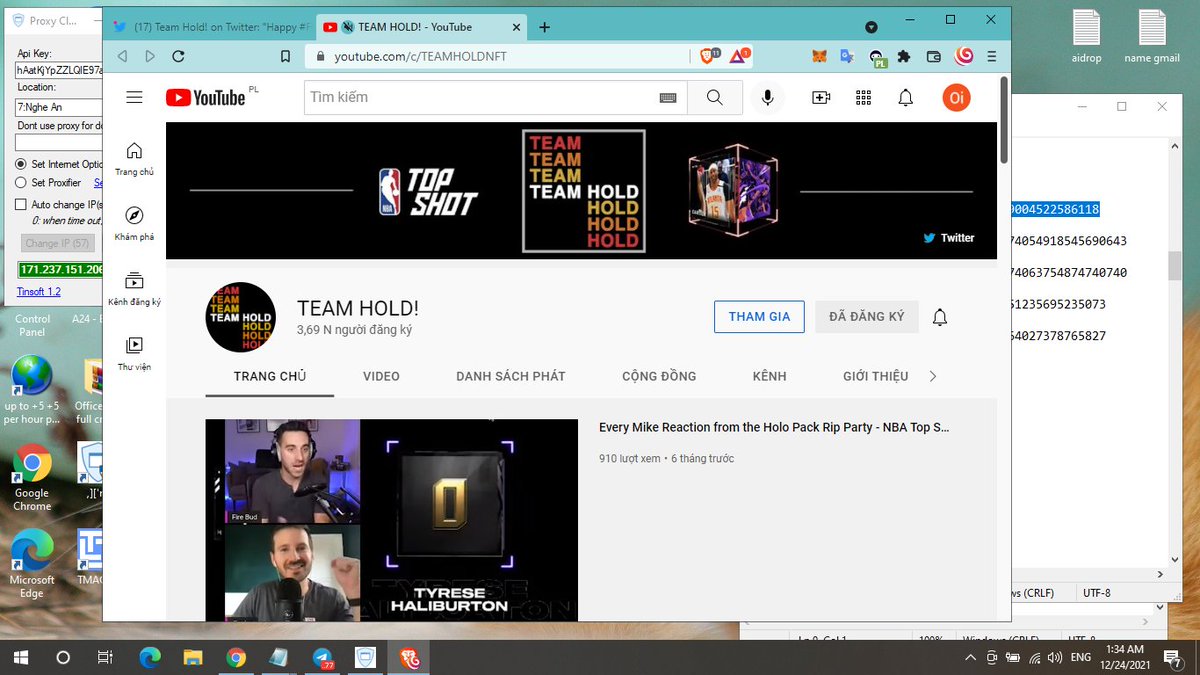Click the Twitter link on banner
The height and width of the screenshot is (675, 1200).
coord(949,238)
